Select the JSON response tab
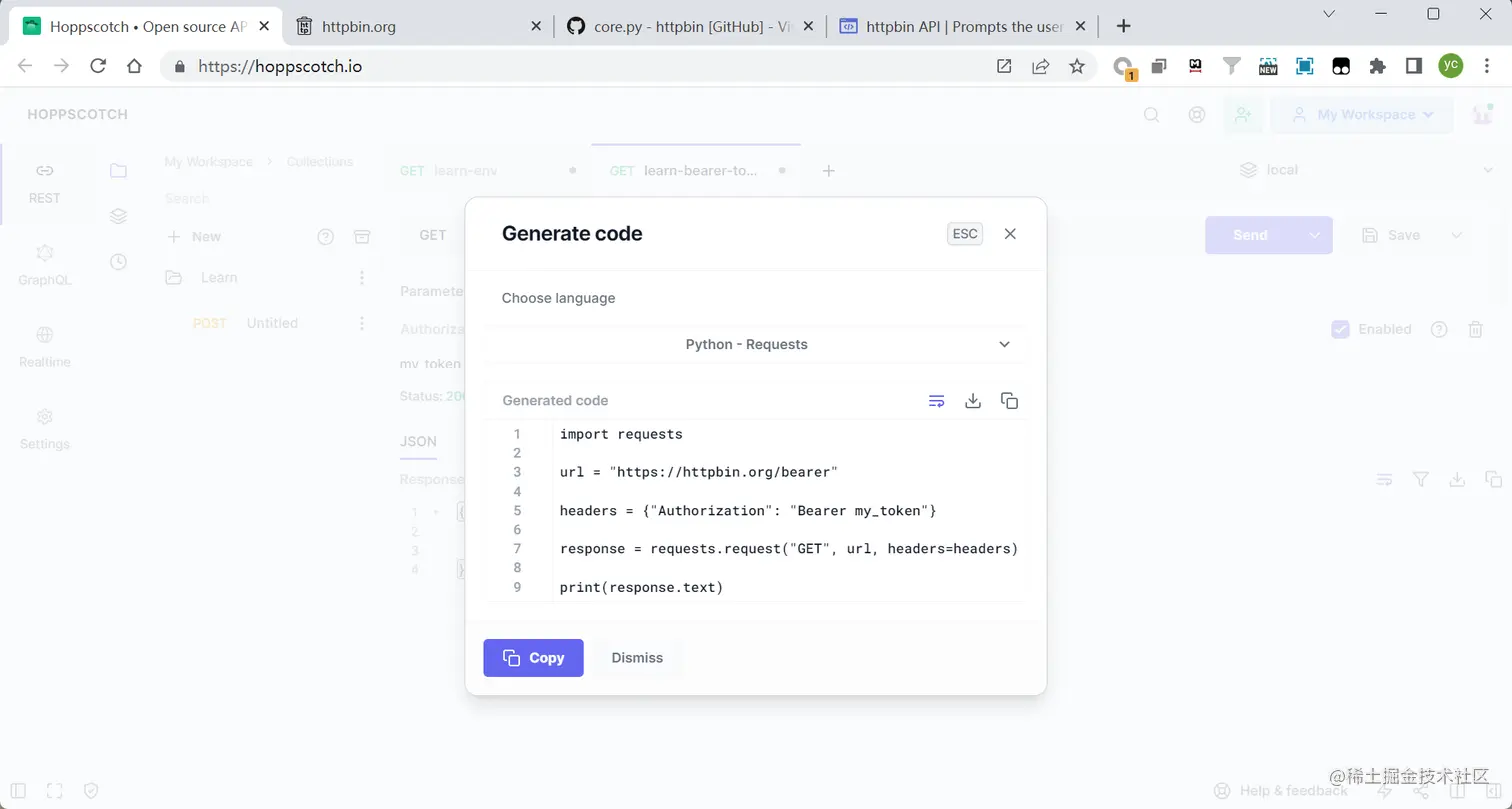Viewport: 1512px width, 809px height. [418, 441]
